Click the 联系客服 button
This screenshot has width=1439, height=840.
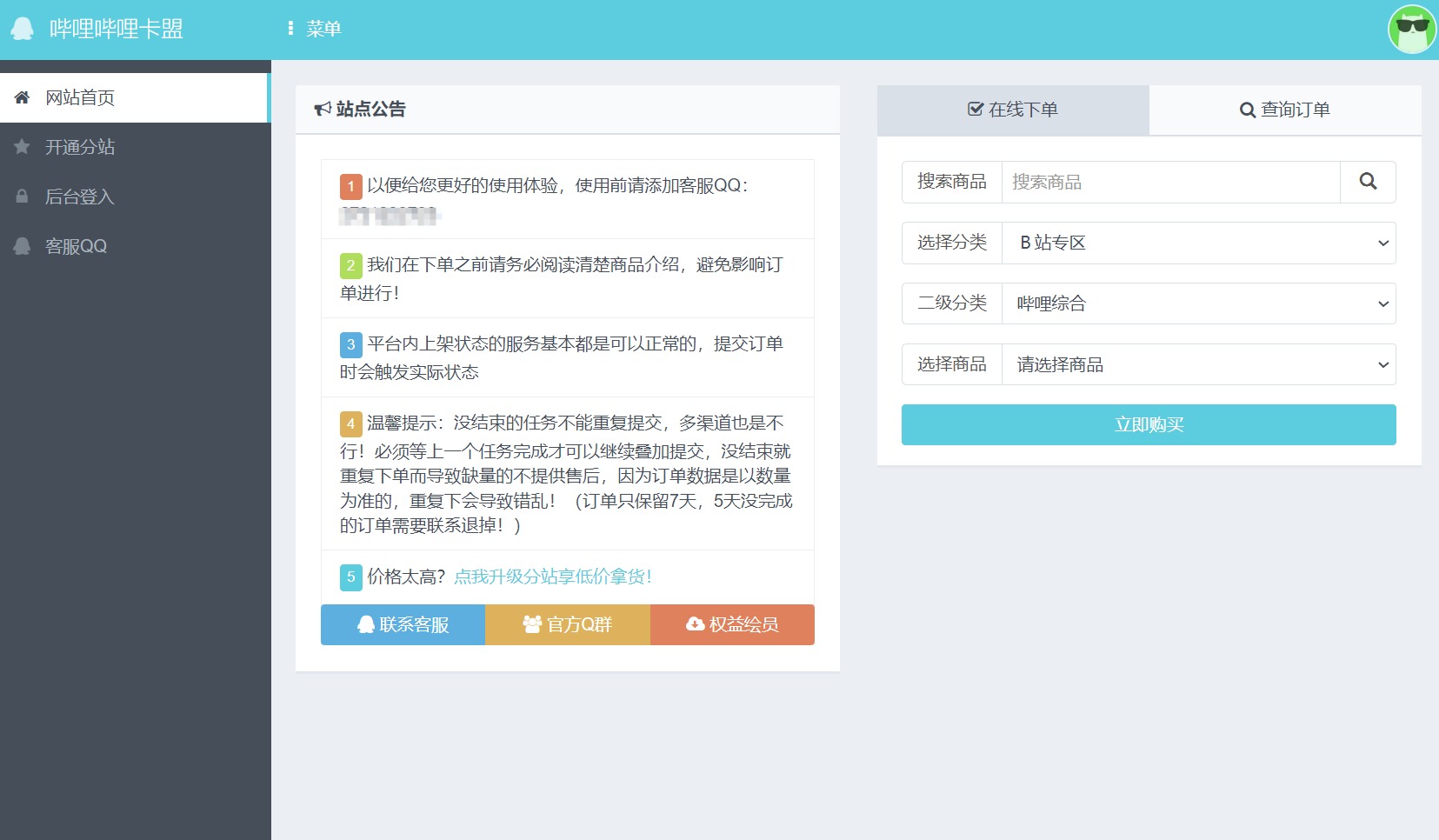tap(403, 624)
